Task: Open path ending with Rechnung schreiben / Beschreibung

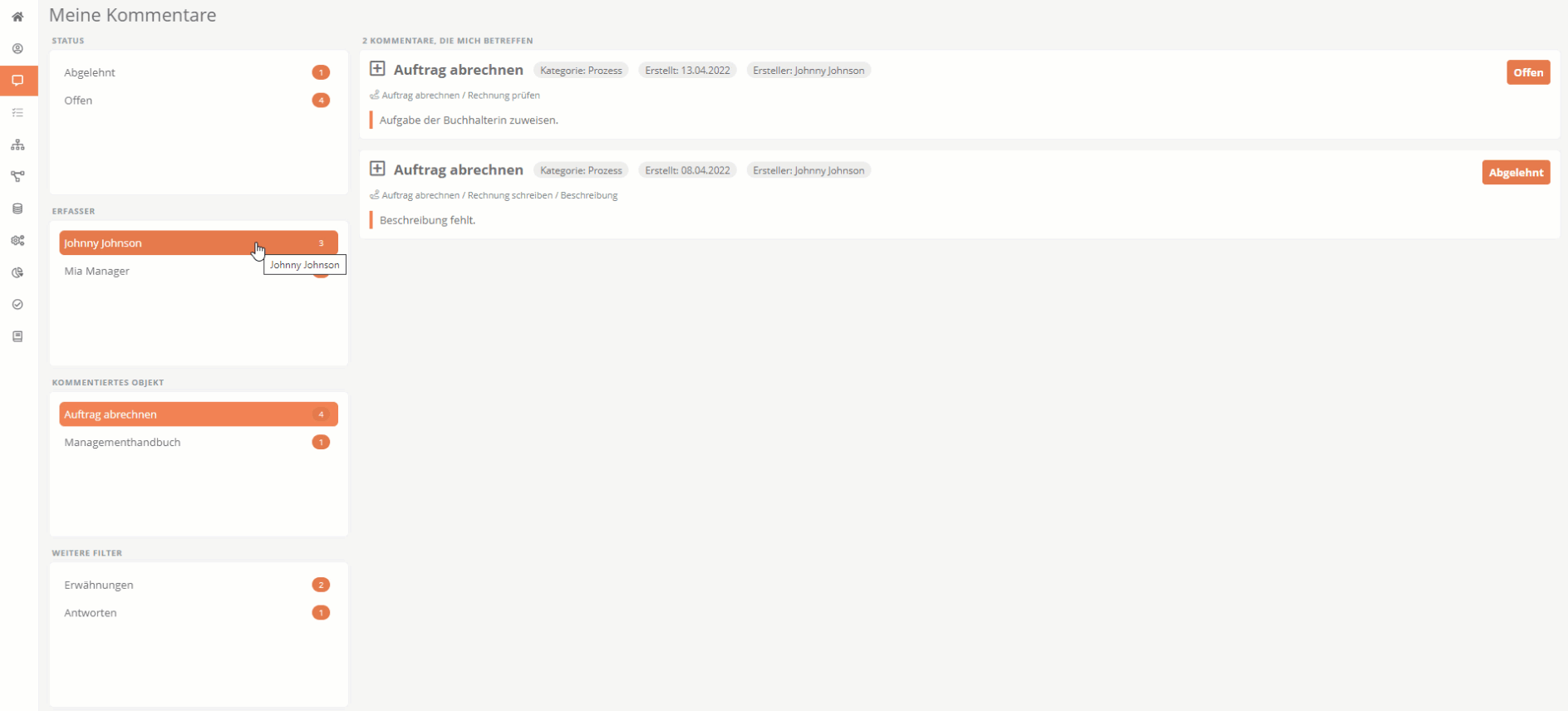Action: 499,195
